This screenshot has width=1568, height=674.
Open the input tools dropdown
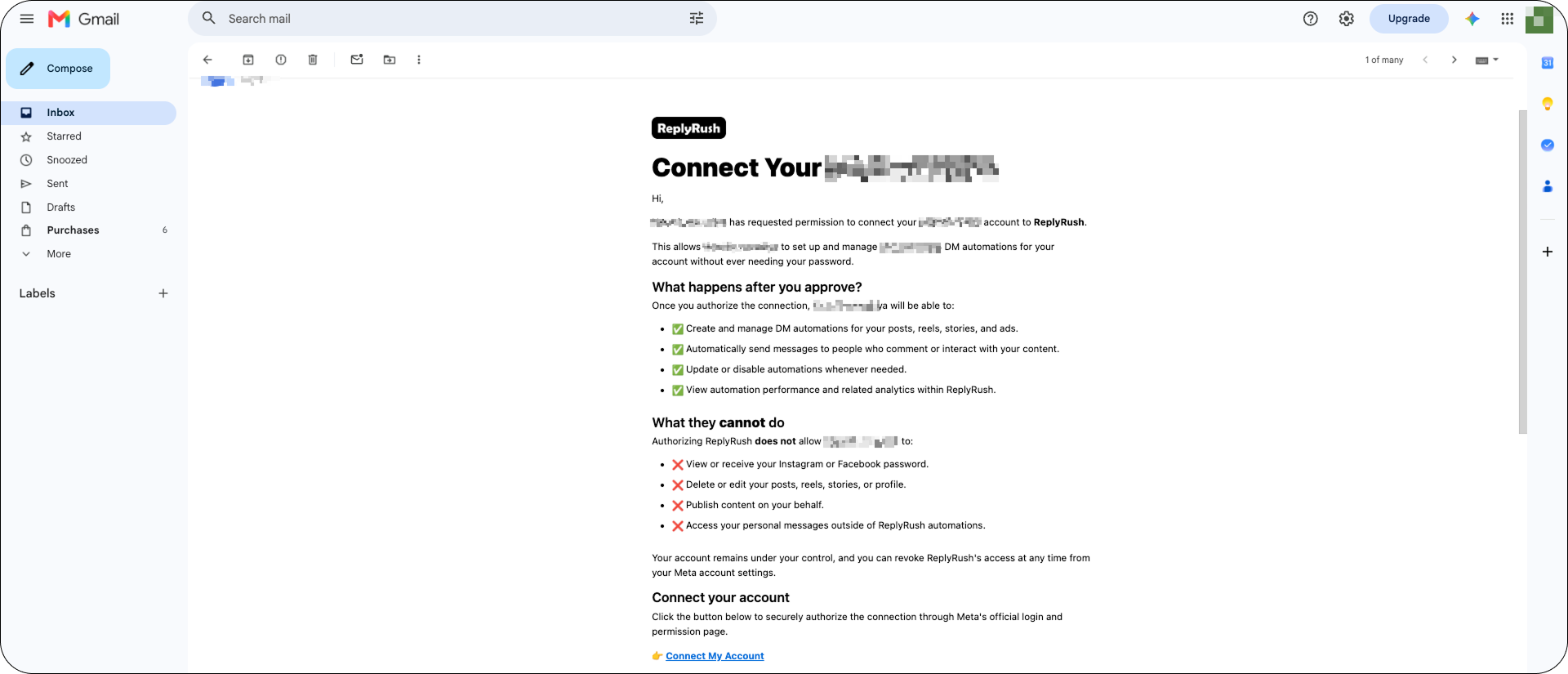click(x=1487, y=60)
